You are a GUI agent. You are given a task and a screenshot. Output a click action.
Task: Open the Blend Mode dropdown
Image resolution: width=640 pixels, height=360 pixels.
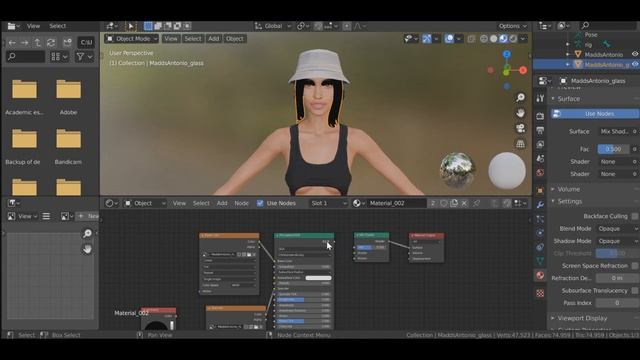pyautogui.click(x=617, y=229)
